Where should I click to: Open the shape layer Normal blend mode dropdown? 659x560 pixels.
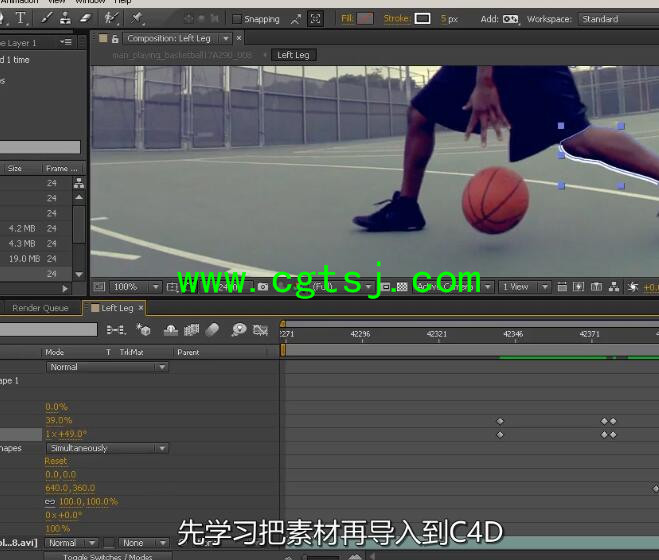coord(107,367)
